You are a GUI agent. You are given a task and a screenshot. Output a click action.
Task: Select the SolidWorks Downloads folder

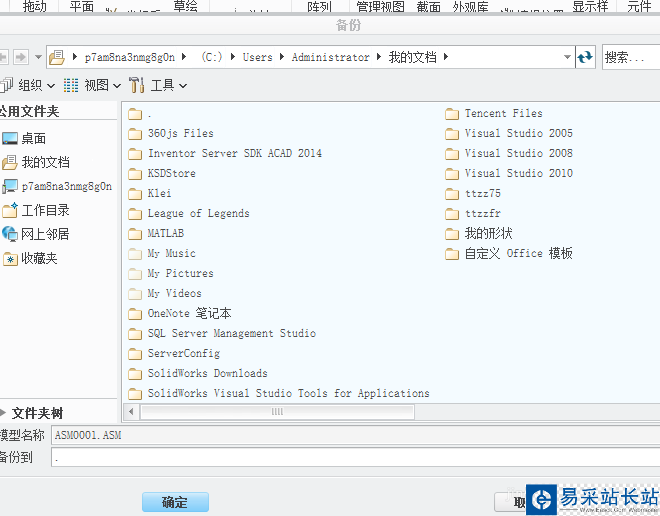tap(198, 373)
